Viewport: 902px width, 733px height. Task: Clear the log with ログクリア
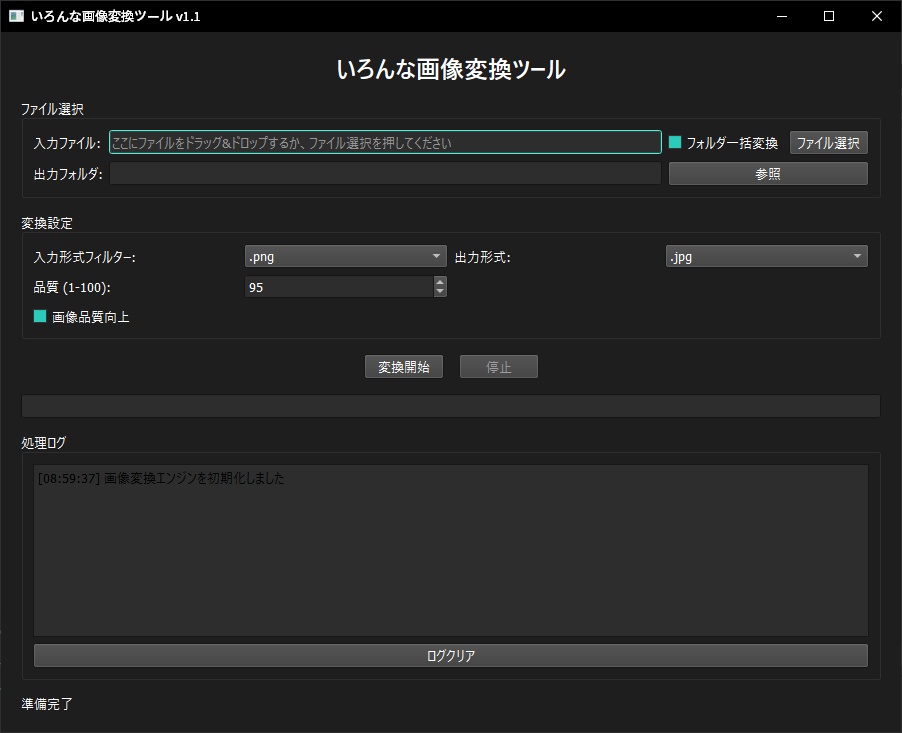pyautogui.click(x=450, y=655)
